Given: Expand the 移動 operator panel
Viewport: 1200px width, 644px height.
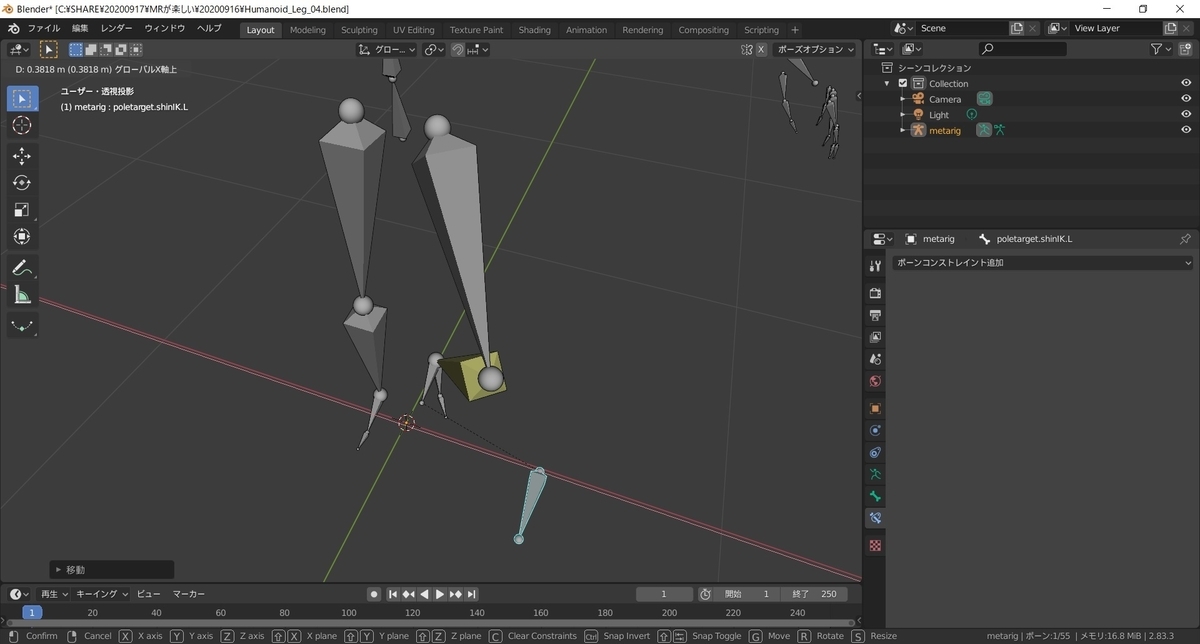Looking at the screenshot, I should point(111,569).
